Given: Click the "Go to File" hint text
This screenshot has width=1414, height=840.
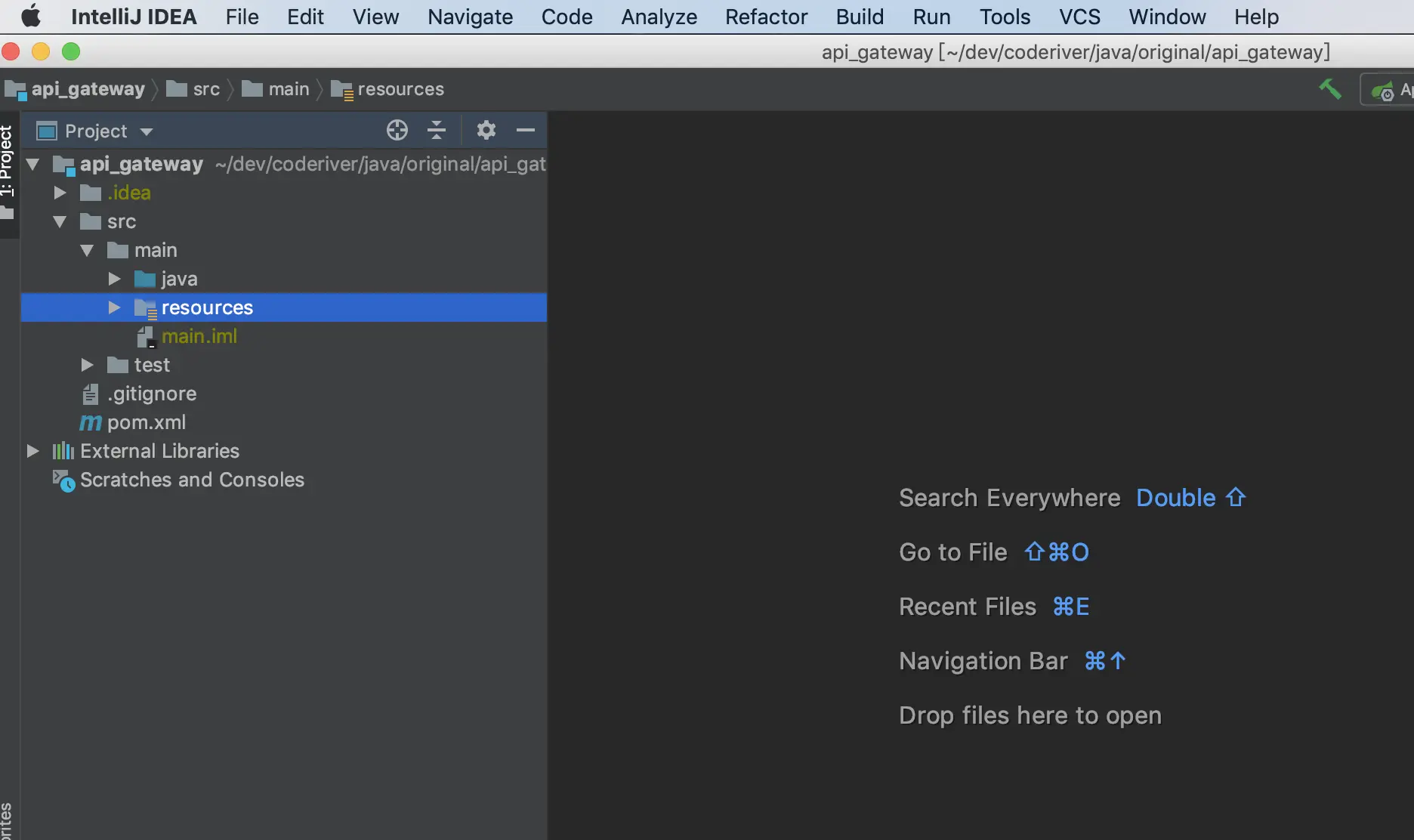Looking at the screenshot, I should click(953, 552).
